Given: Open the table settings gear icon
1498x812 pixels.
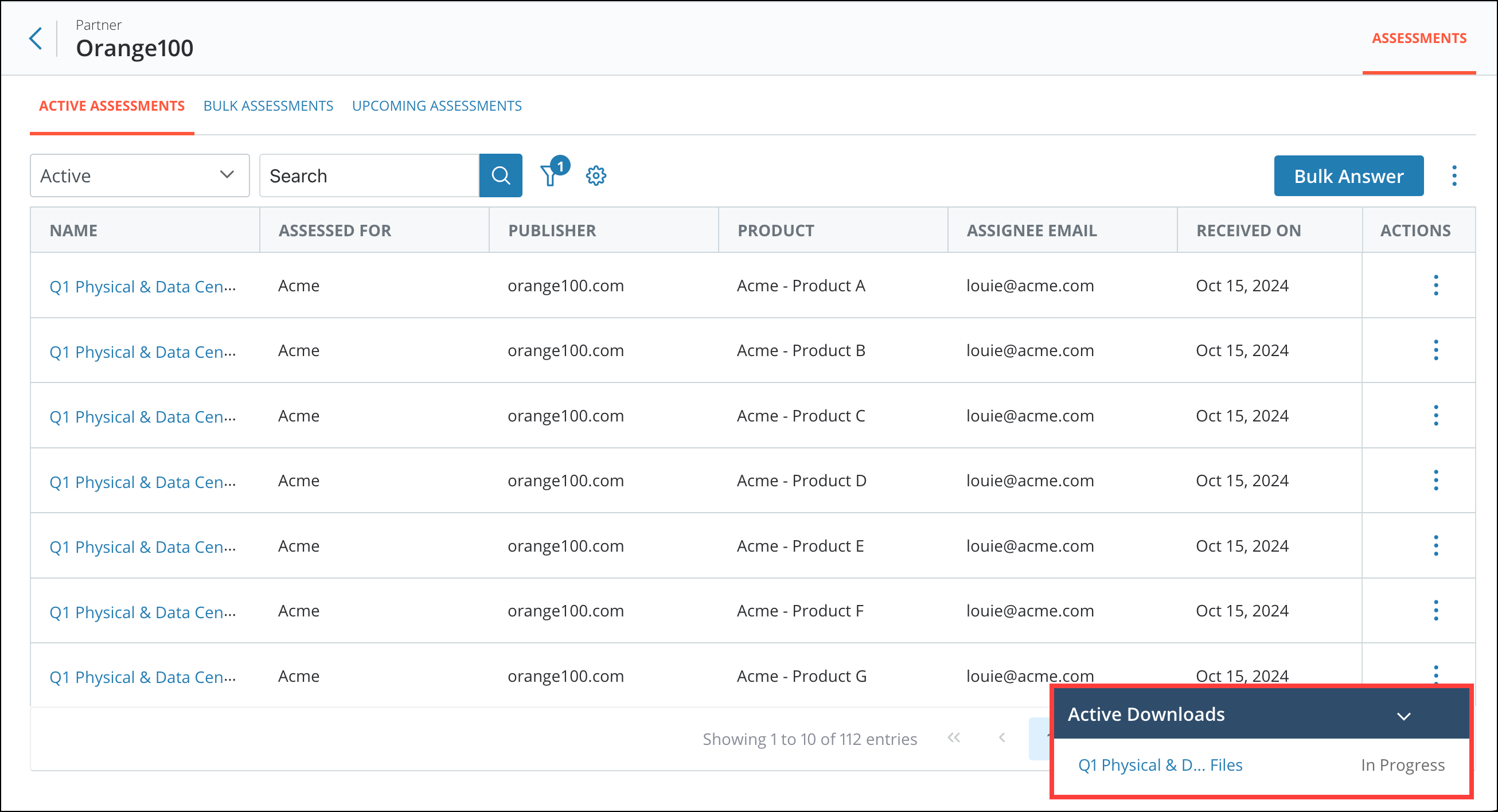Looking at the screenshot, I should tap(595, 175).
